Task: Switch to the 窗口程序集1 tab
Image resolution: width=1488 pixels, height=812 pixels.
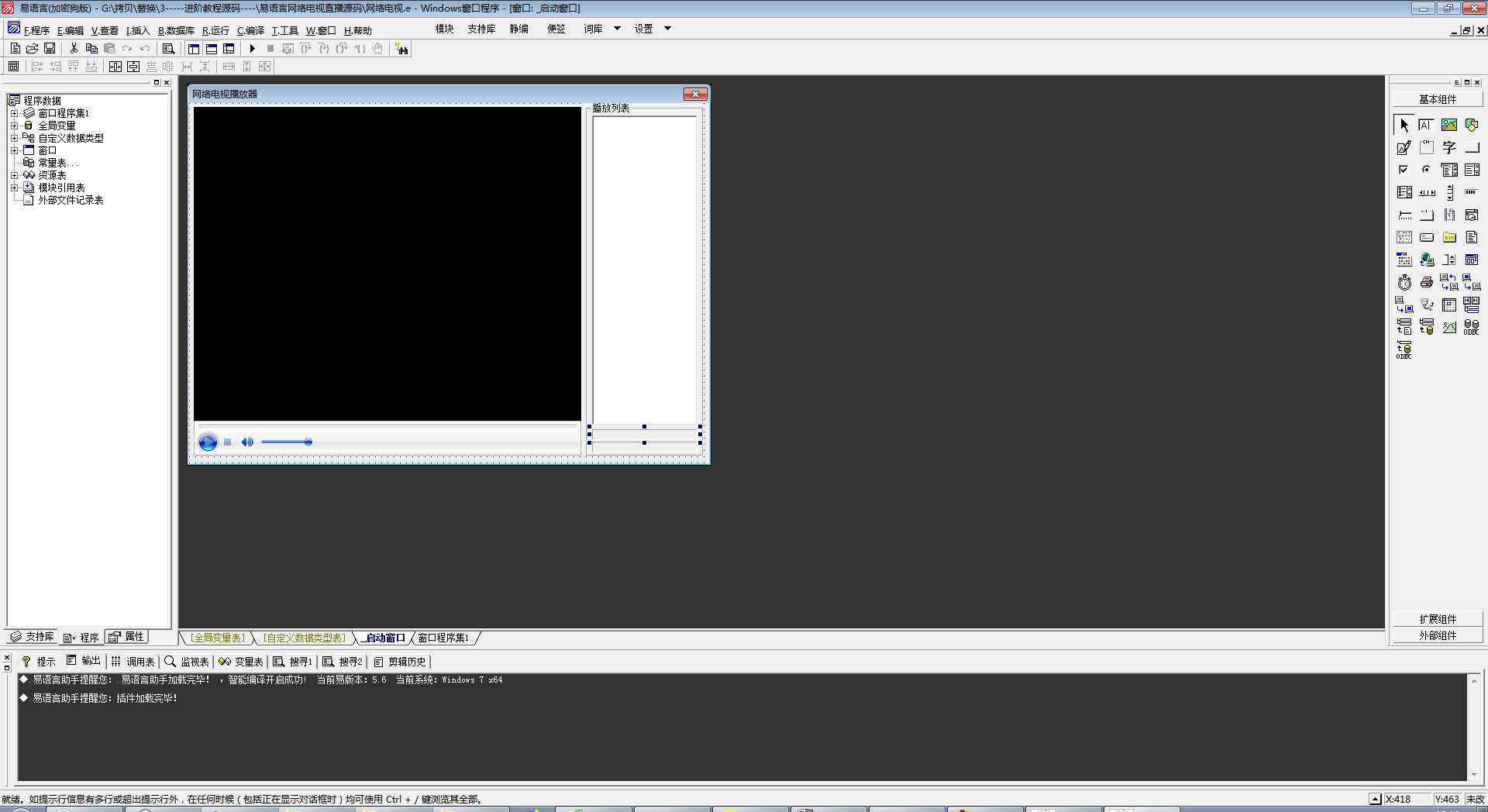Action: point(443,638)
